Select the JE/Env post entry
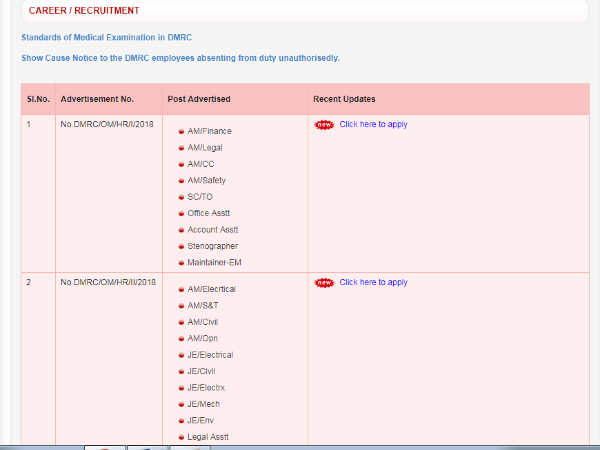 (201, 421)
